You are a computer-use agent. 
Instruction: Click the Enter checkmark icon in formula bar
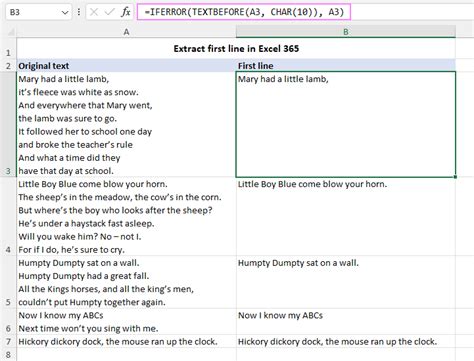tap(109, 12)
